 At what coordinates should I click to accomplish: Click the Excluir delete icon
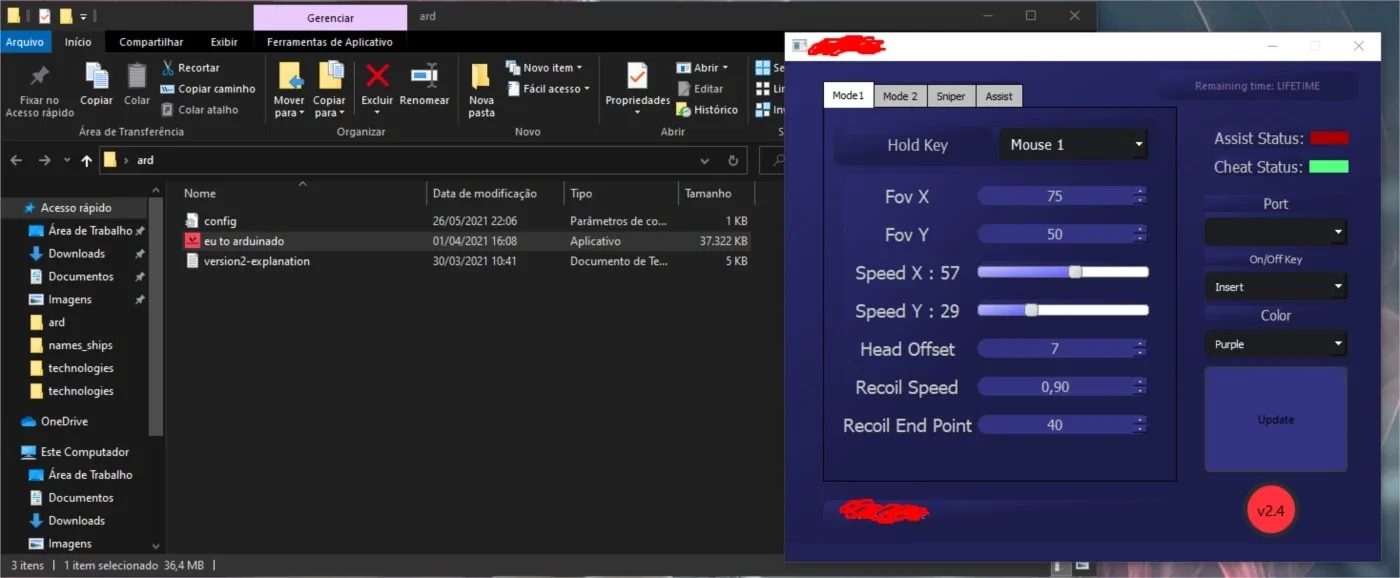pos(377,76)
